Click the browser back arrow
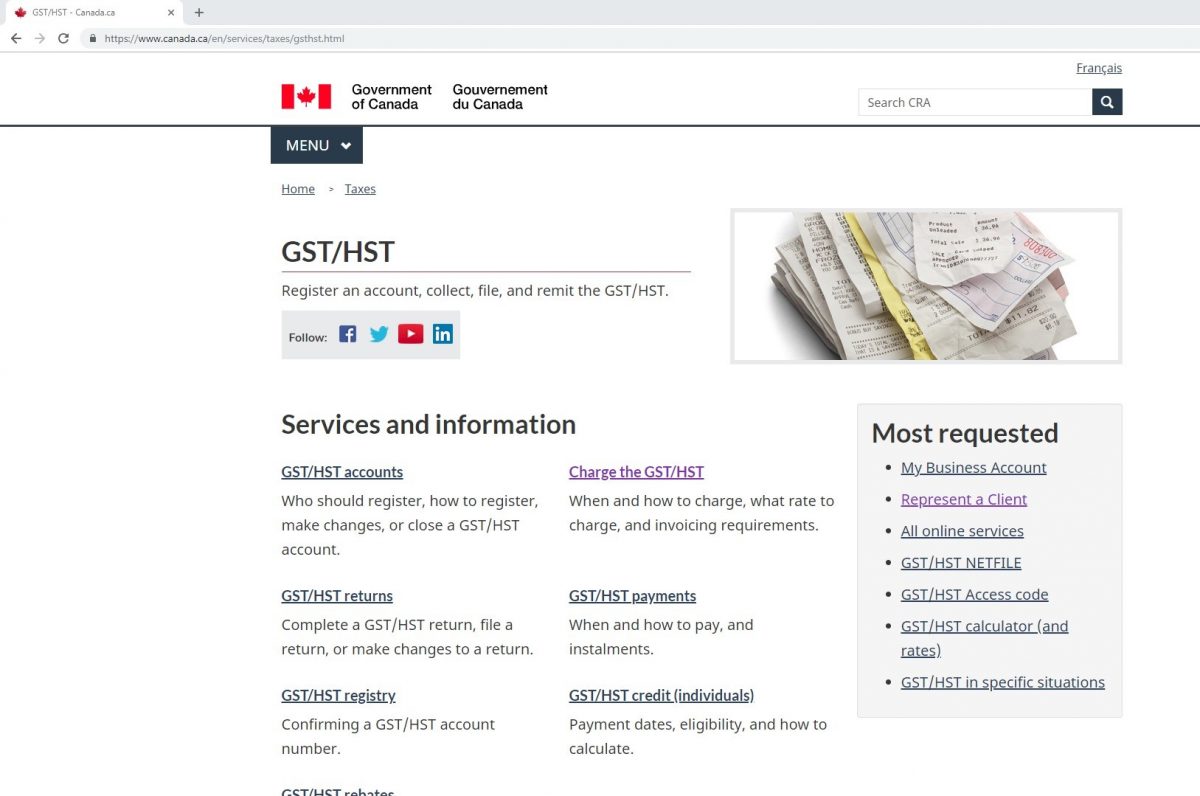This screenshot has height=796, width=1200. click(x=16, y=38)
